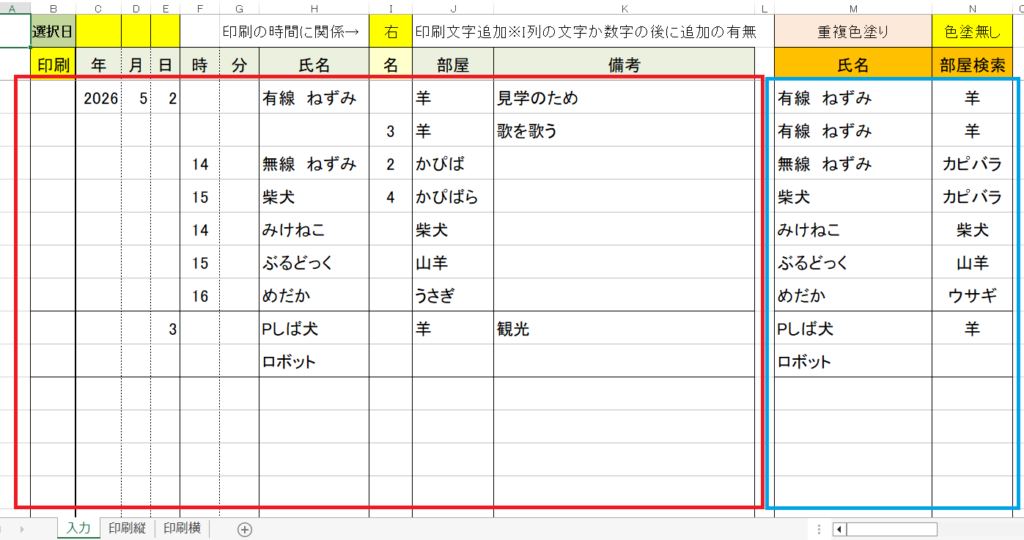
Task: Select the column H header
Action: click(314, 8)
